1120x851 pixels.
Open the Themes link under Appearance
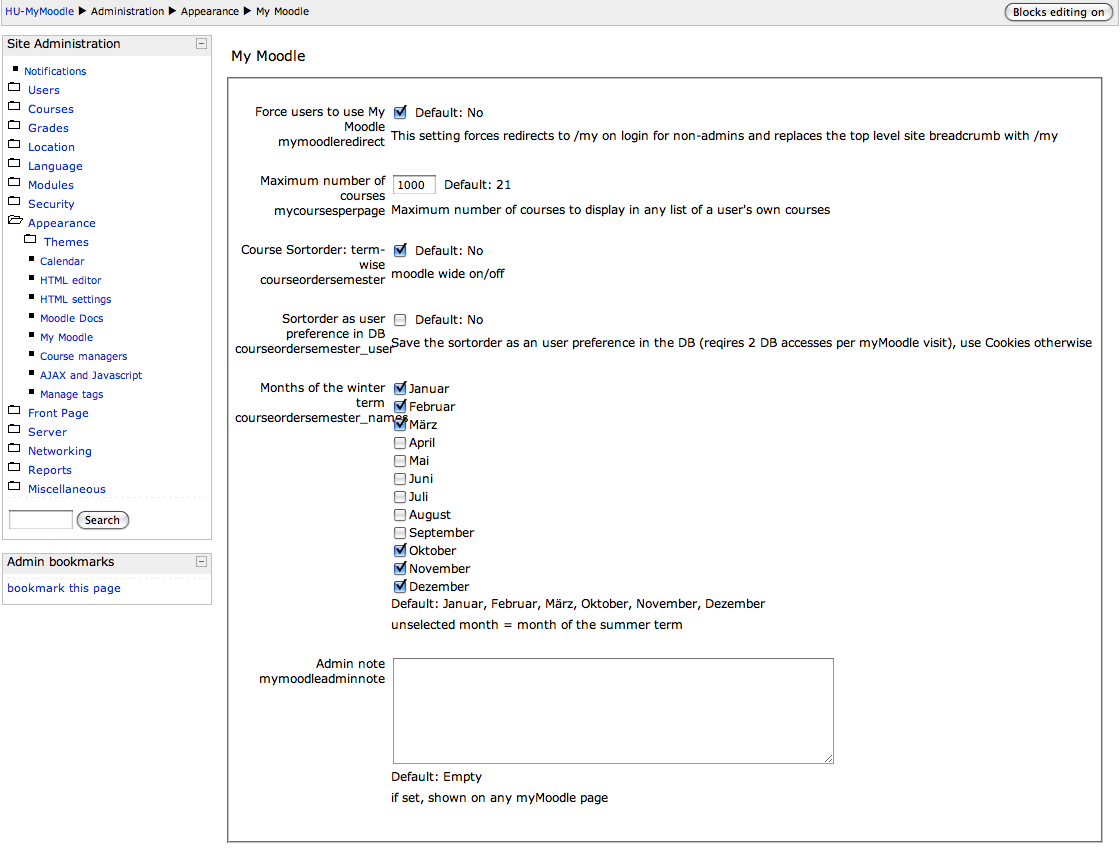tap(66, 242)
